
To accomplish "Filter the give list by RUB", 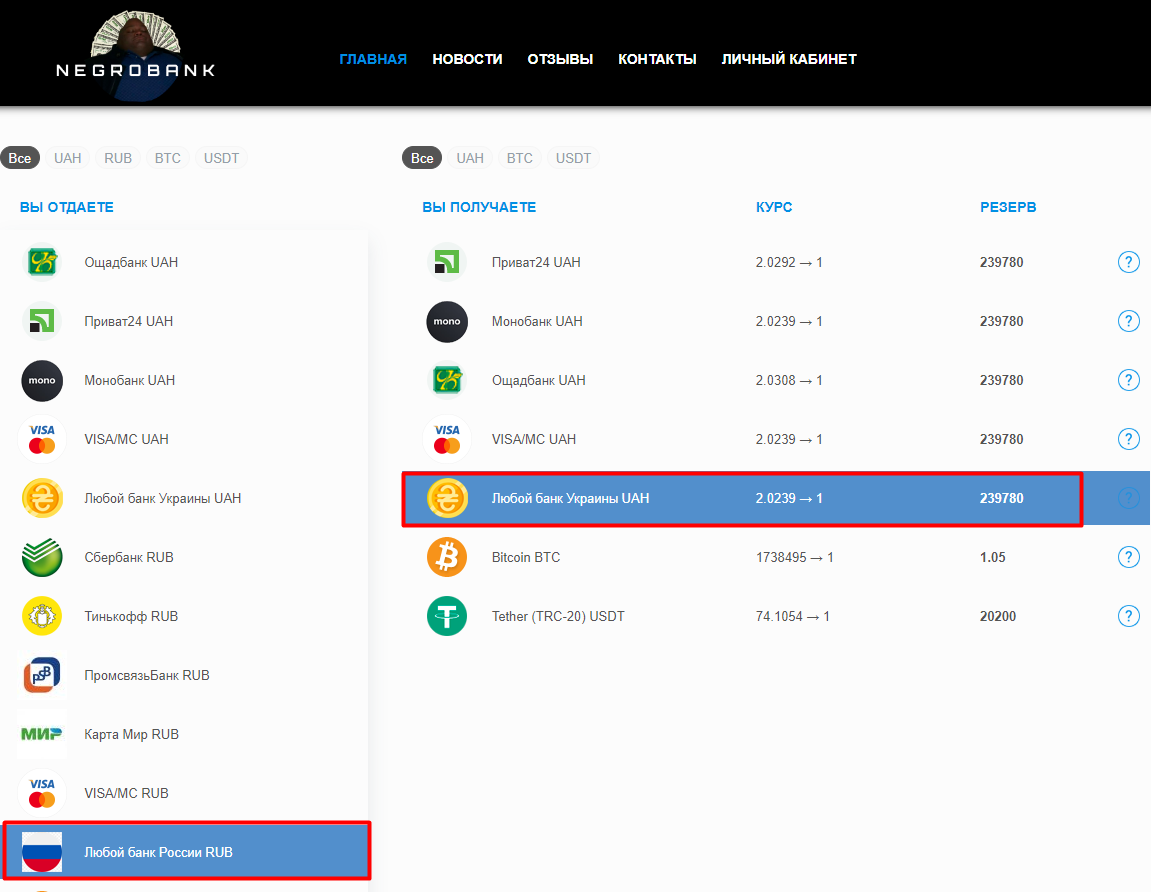I will pos(118,158).
